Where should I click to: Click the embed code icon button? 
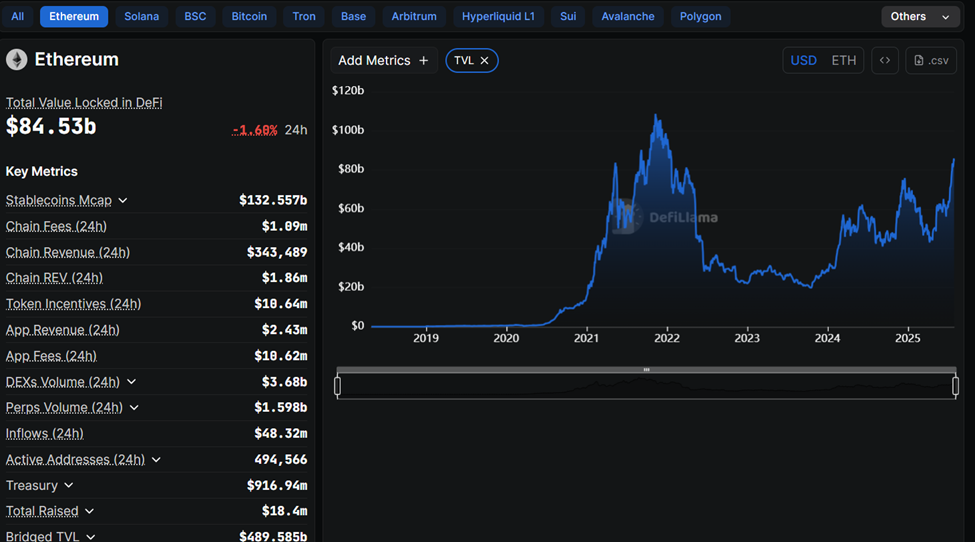(885, 60)
